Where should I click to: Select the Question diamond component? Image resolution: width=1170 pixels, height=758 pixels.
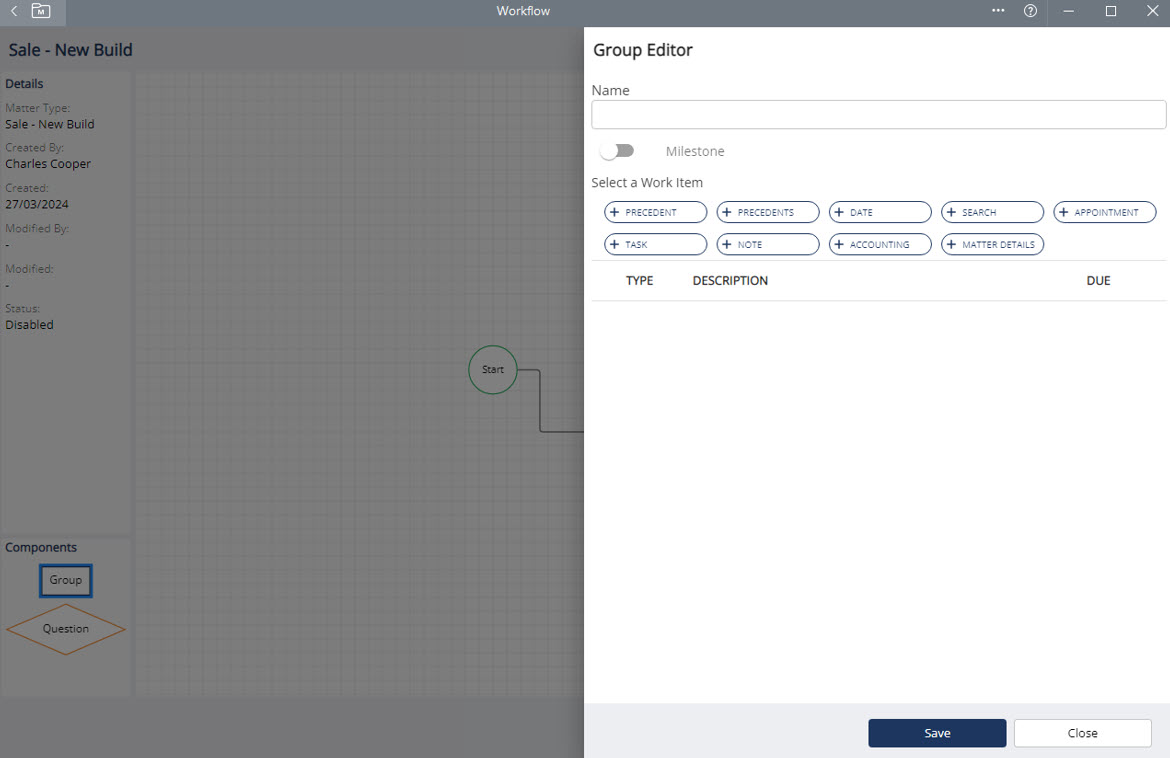(x=66, y=629)
